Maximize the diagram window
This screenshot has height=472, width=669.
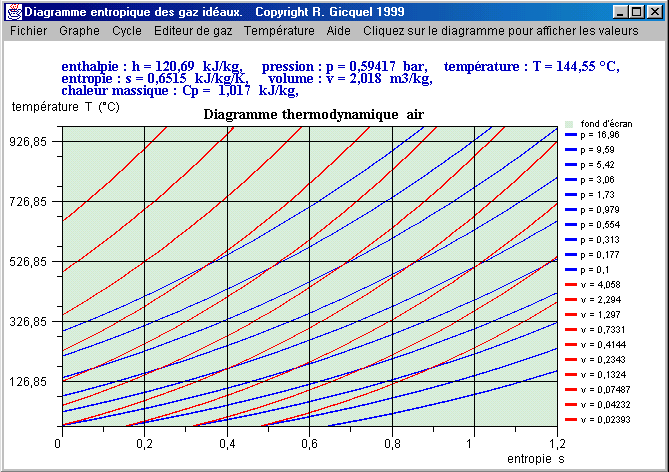pos(636,12)
